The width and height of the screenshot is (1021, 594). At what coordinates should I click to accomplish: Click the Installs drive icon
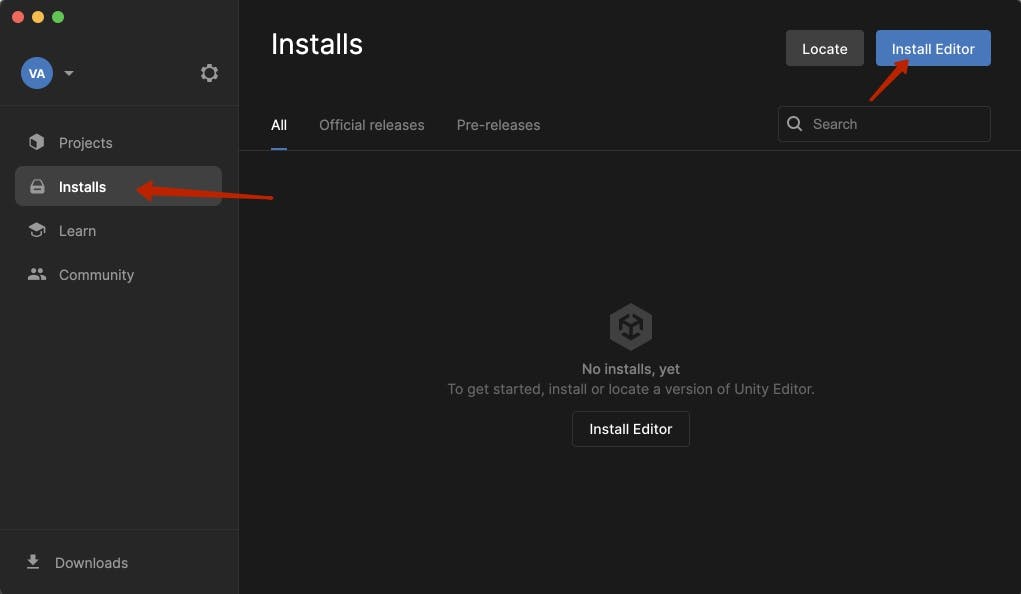click(x=37, y=187)
